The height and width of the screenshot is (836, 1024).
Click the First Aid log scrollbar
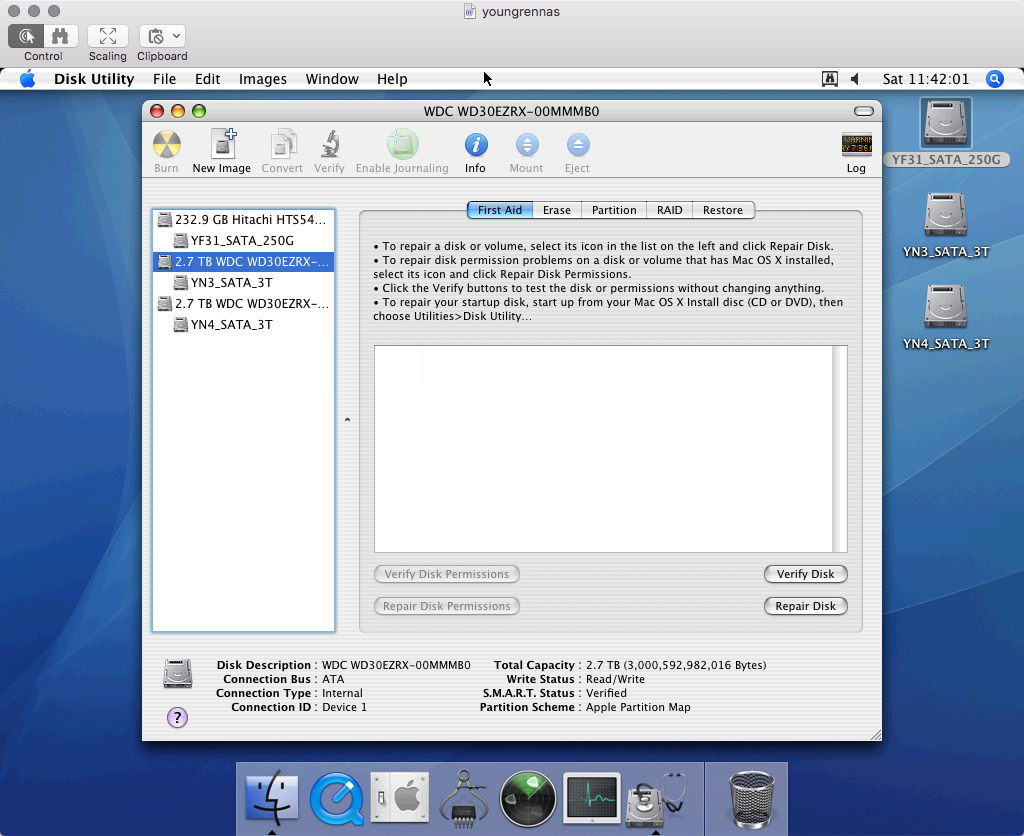pos(840,449)
